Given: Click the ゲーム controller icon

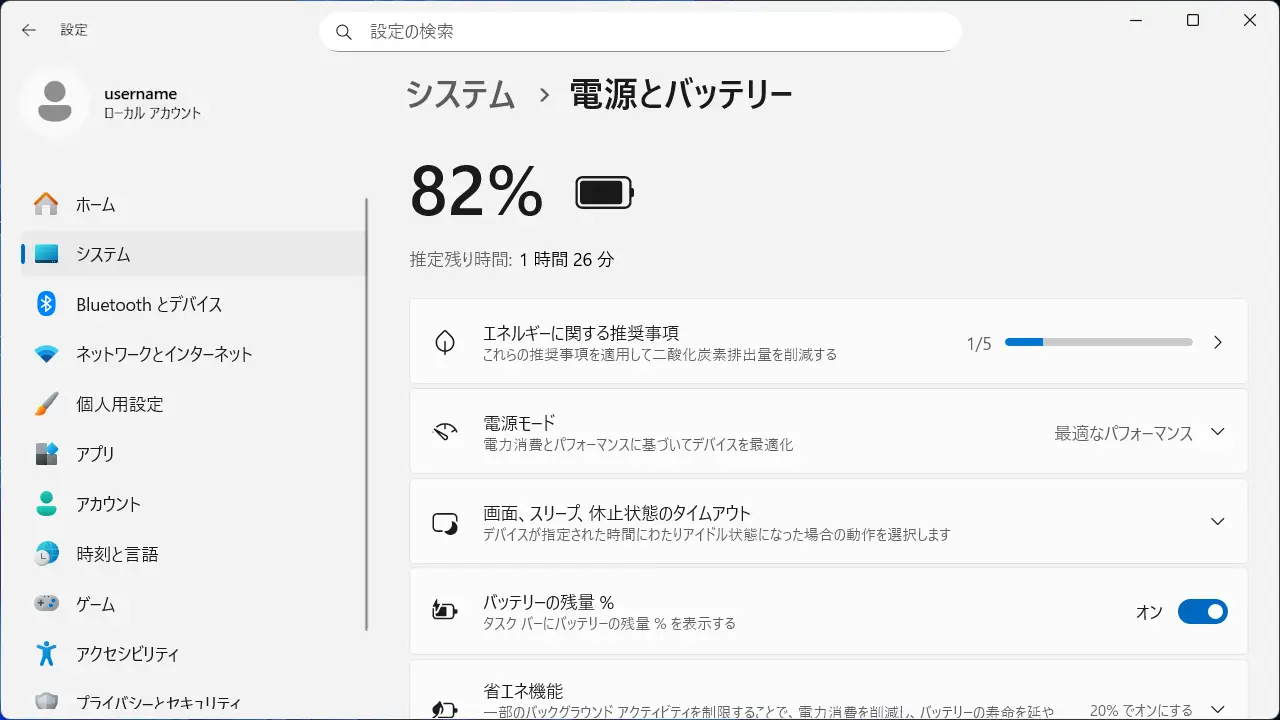Looking at the screenshot, I should pyautogui.click(x=46, y=604).
